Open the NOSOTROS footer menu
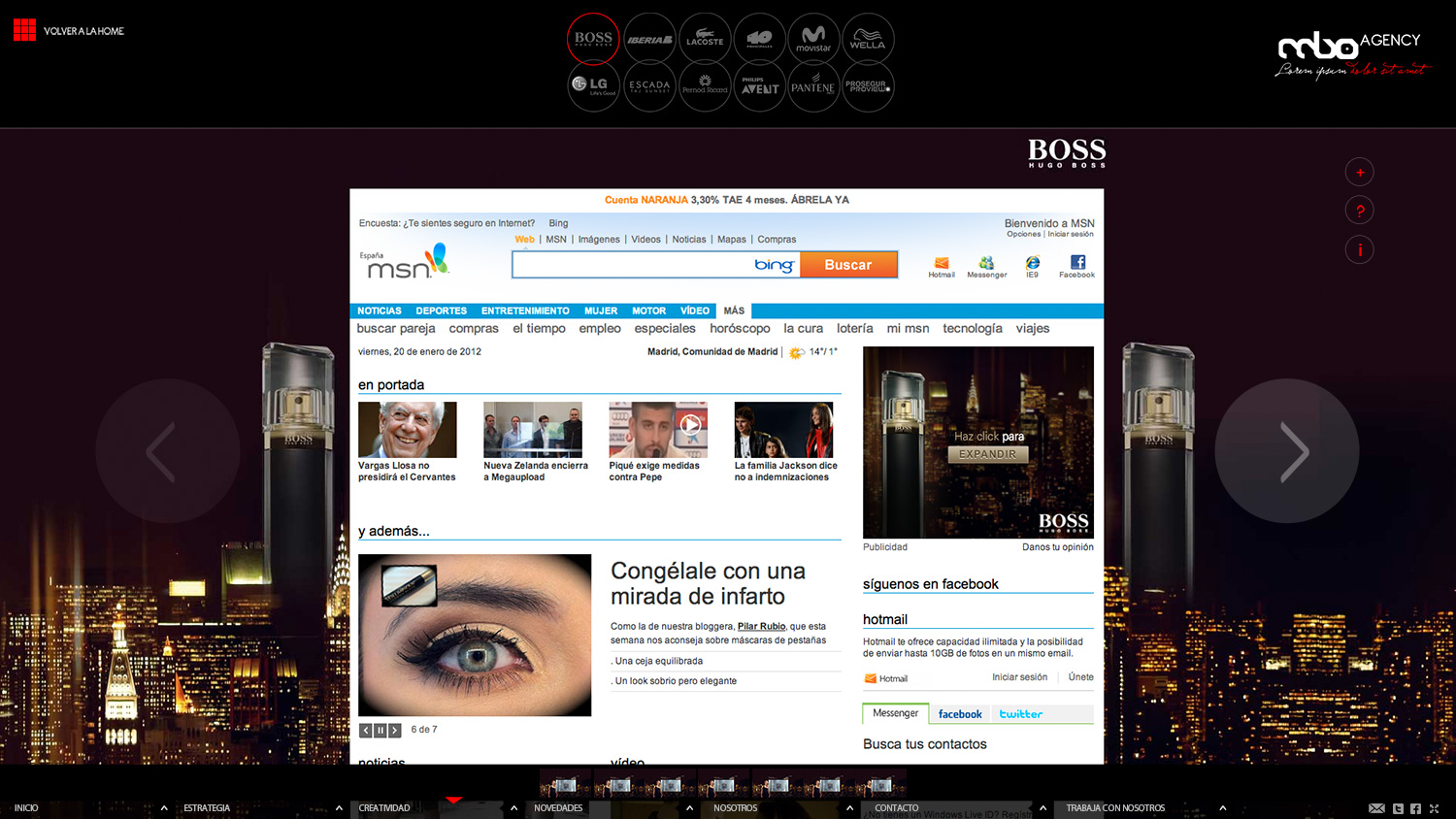The width and height of the screenshot is (1456, 819). coord(735,808)
